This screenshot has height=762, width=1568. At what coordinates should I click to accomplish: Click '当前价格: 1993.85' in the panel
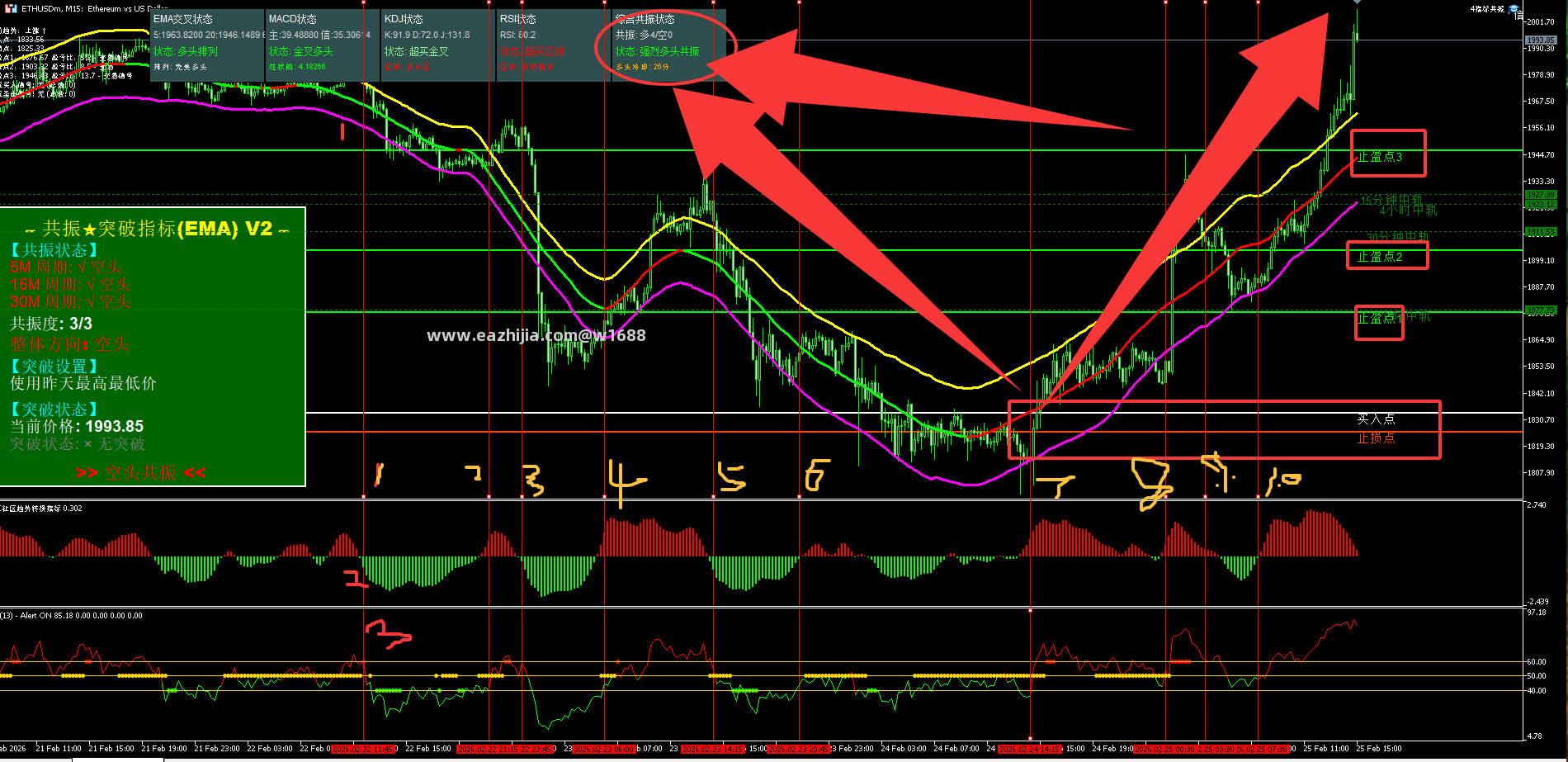(77, 426)
